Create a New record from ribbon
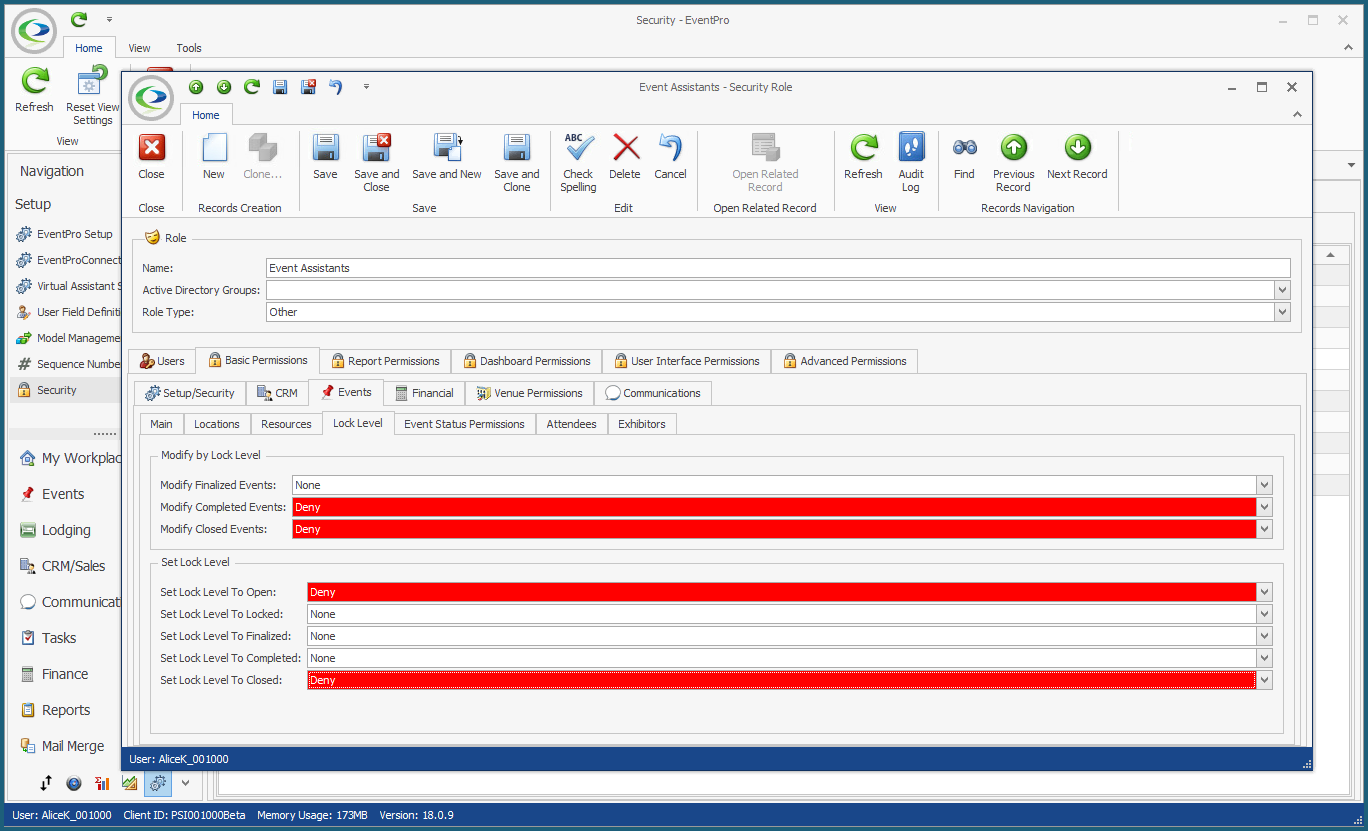The height and width of the screenshot is (831, 1368). pos(214,158)
